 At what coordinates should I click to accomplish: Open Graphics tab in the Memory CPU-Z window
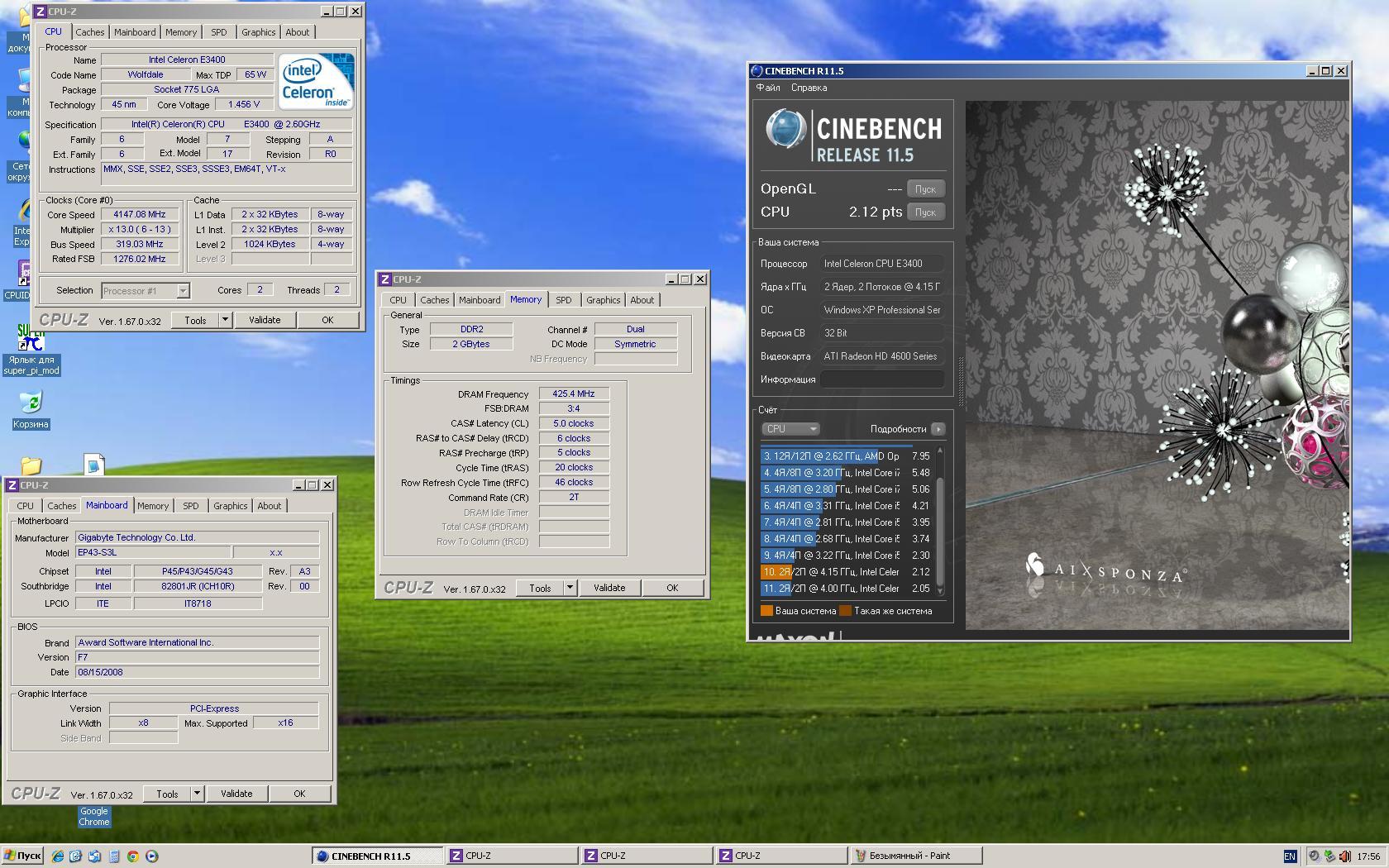(x=603, y=300)
